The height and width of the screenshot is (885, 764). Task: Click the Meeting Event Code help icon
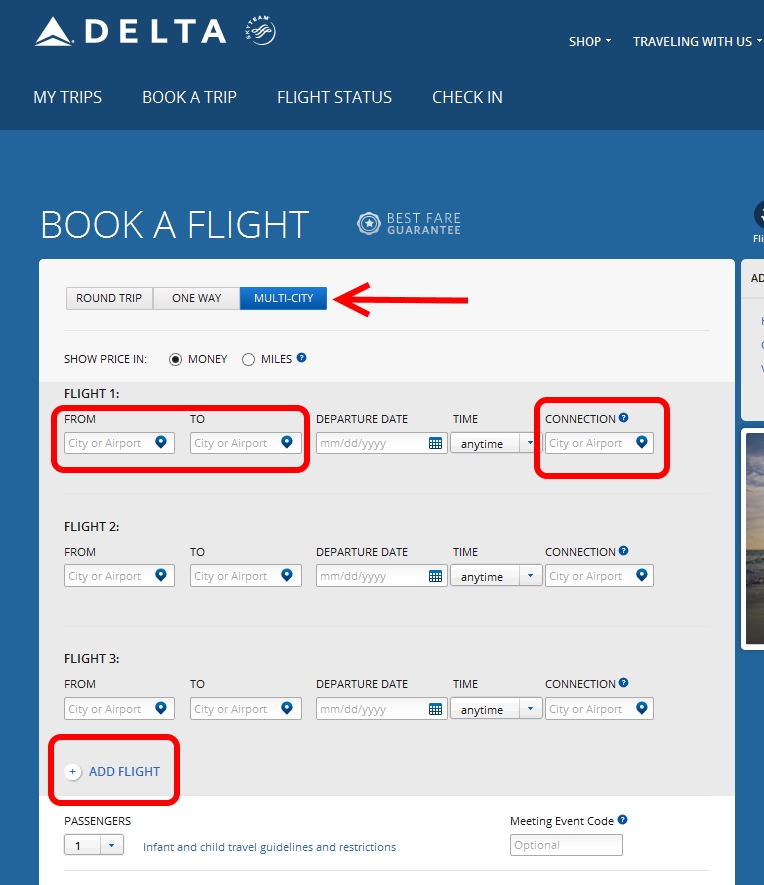(623, 820)
